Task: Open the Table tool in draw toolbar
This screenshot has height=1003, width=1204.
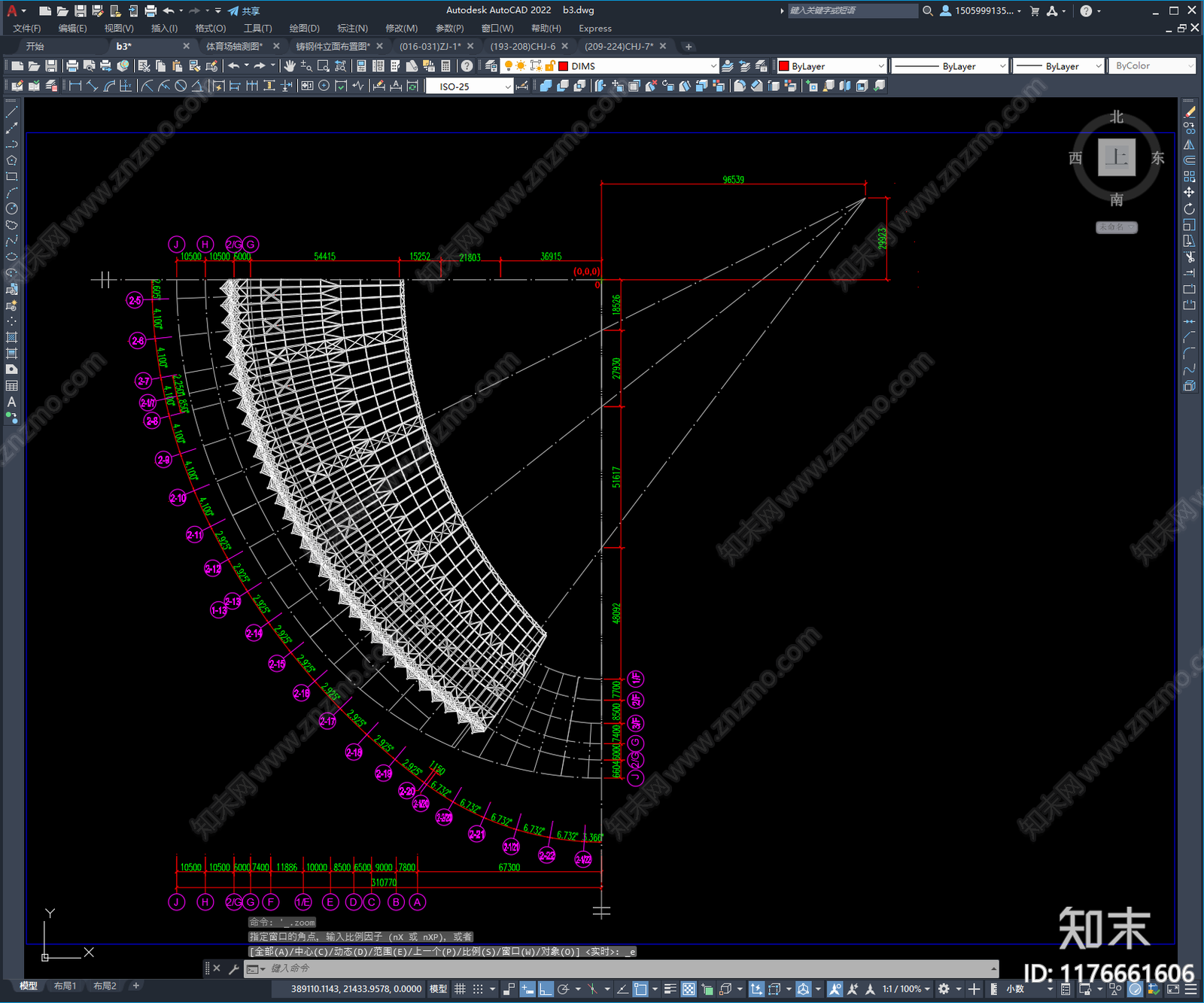Action: click(11, 386)
